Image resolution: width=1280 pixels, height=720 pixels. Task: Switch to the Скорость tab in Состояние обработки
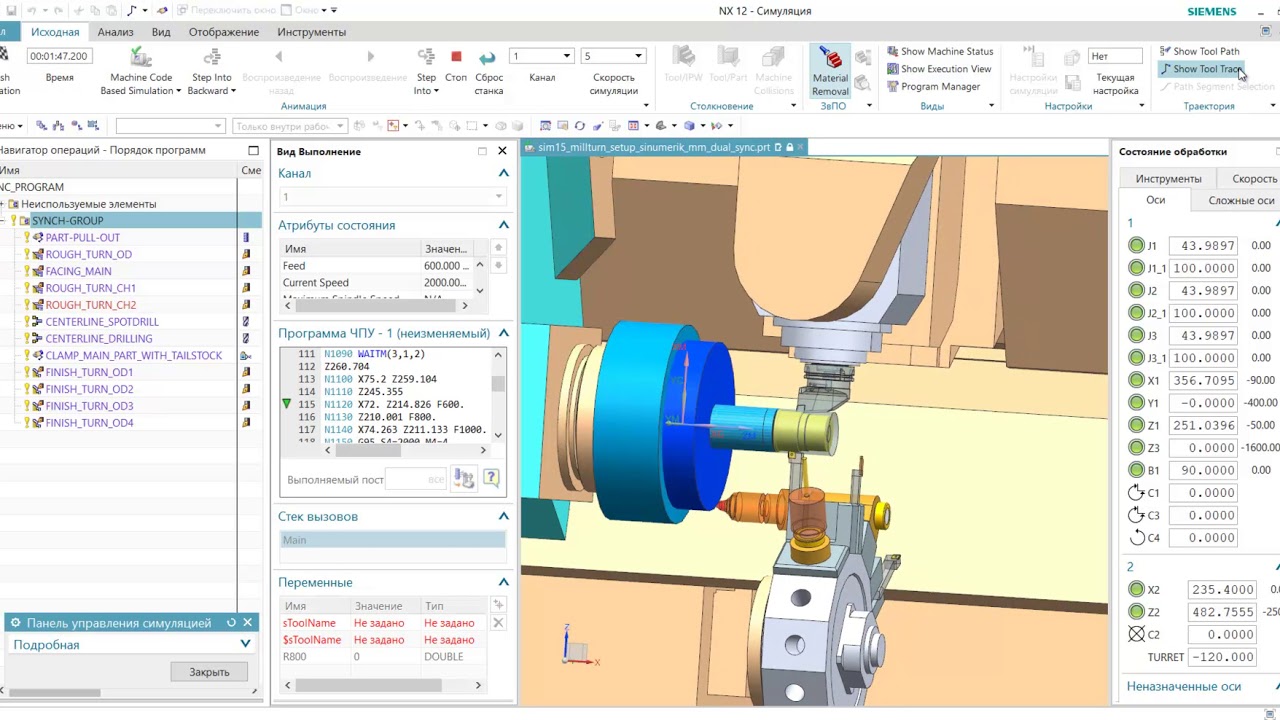click(1254, 179)
